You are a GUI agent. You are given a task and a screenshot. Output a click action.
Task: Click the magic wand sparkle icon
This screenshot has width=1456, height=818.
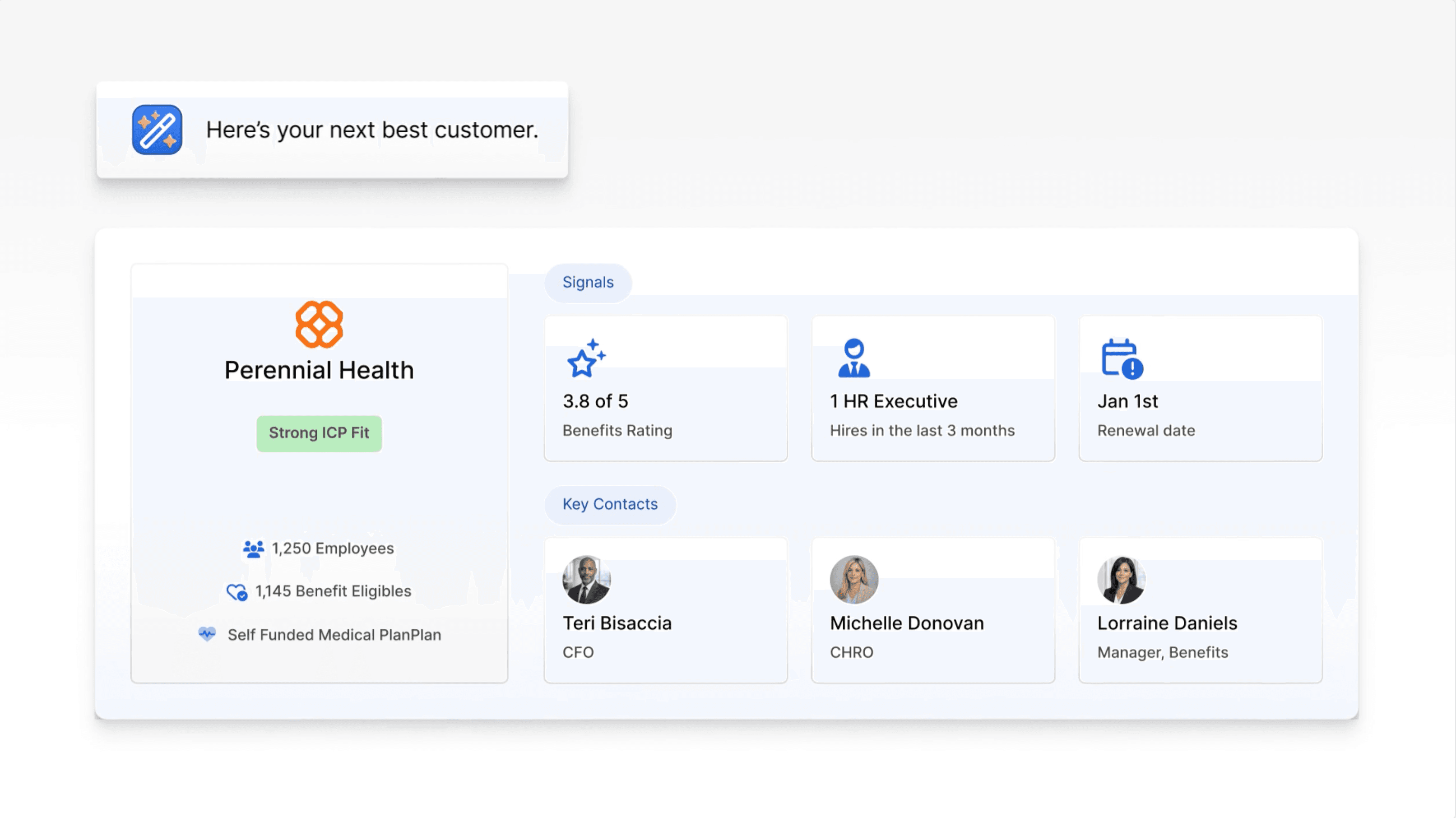(x=157, y=130)
